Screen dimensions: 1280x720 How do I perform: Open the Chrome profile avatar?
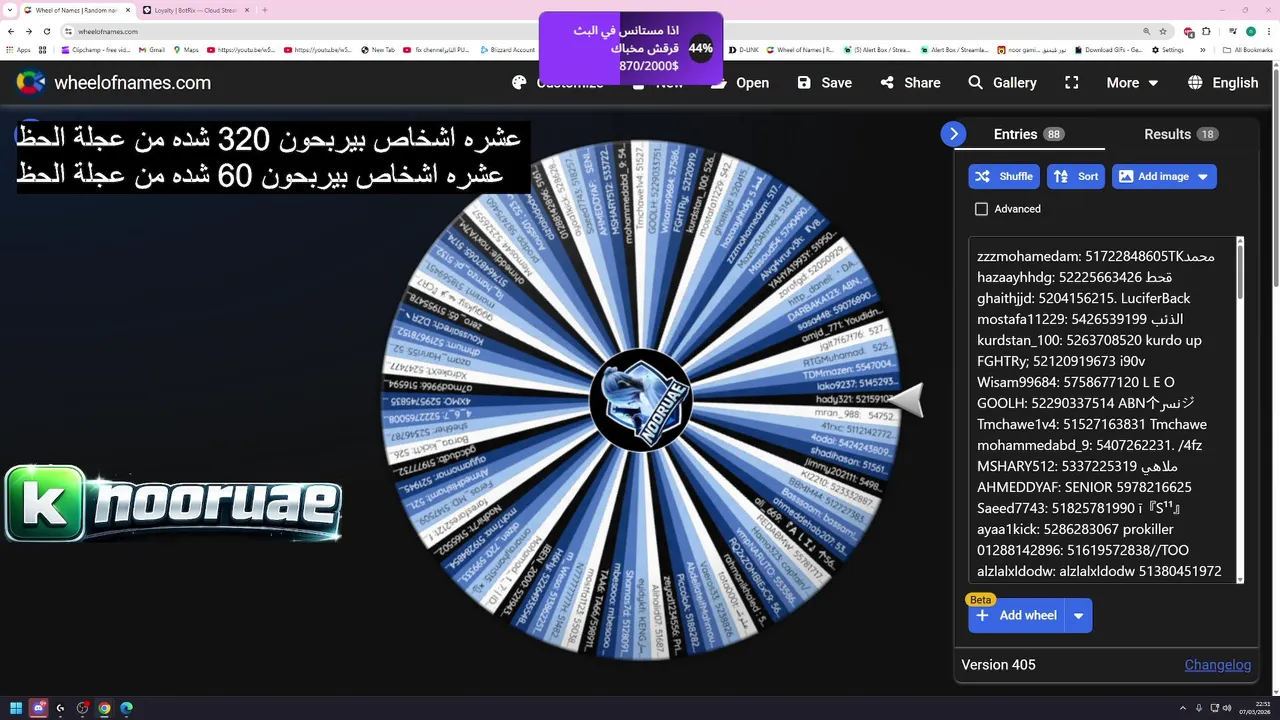point(1250,31)
